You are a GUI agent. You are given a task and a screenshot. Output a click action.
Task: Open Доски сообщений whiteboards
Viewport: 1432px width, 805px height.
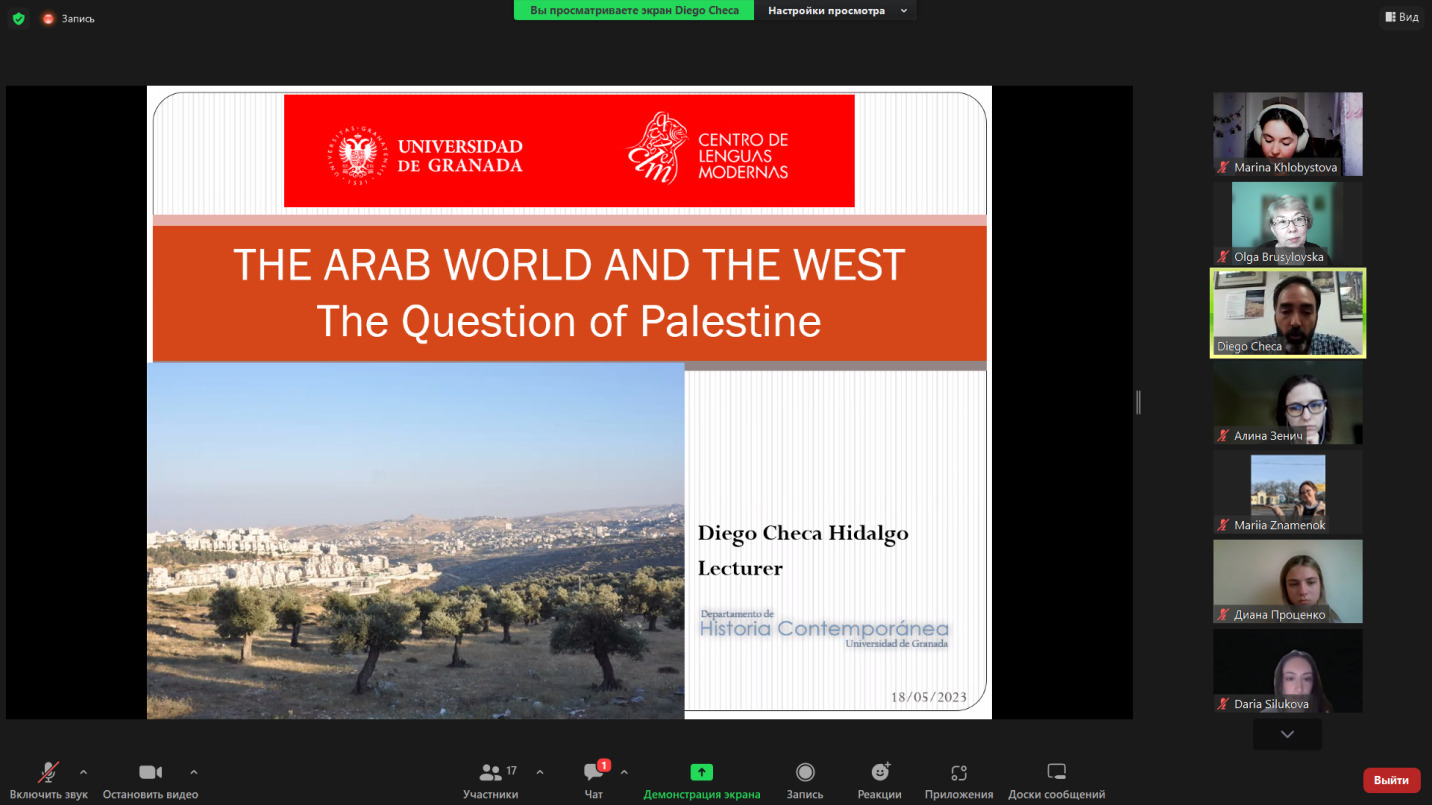point(1057,780)
